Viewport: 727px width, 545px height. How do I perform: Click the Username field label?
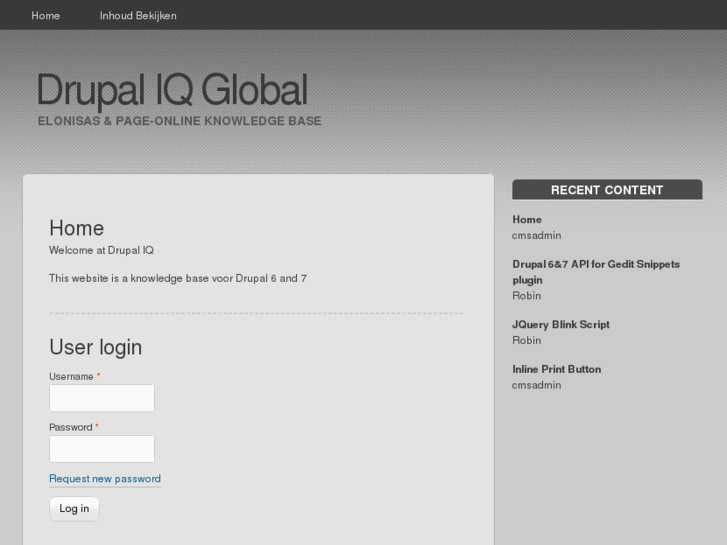(71, 377)
